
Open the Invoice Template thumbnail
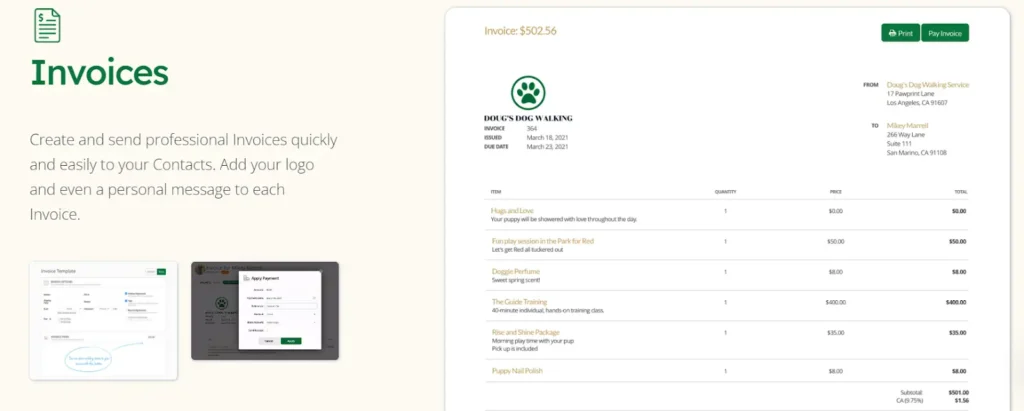tap(104, 320)
